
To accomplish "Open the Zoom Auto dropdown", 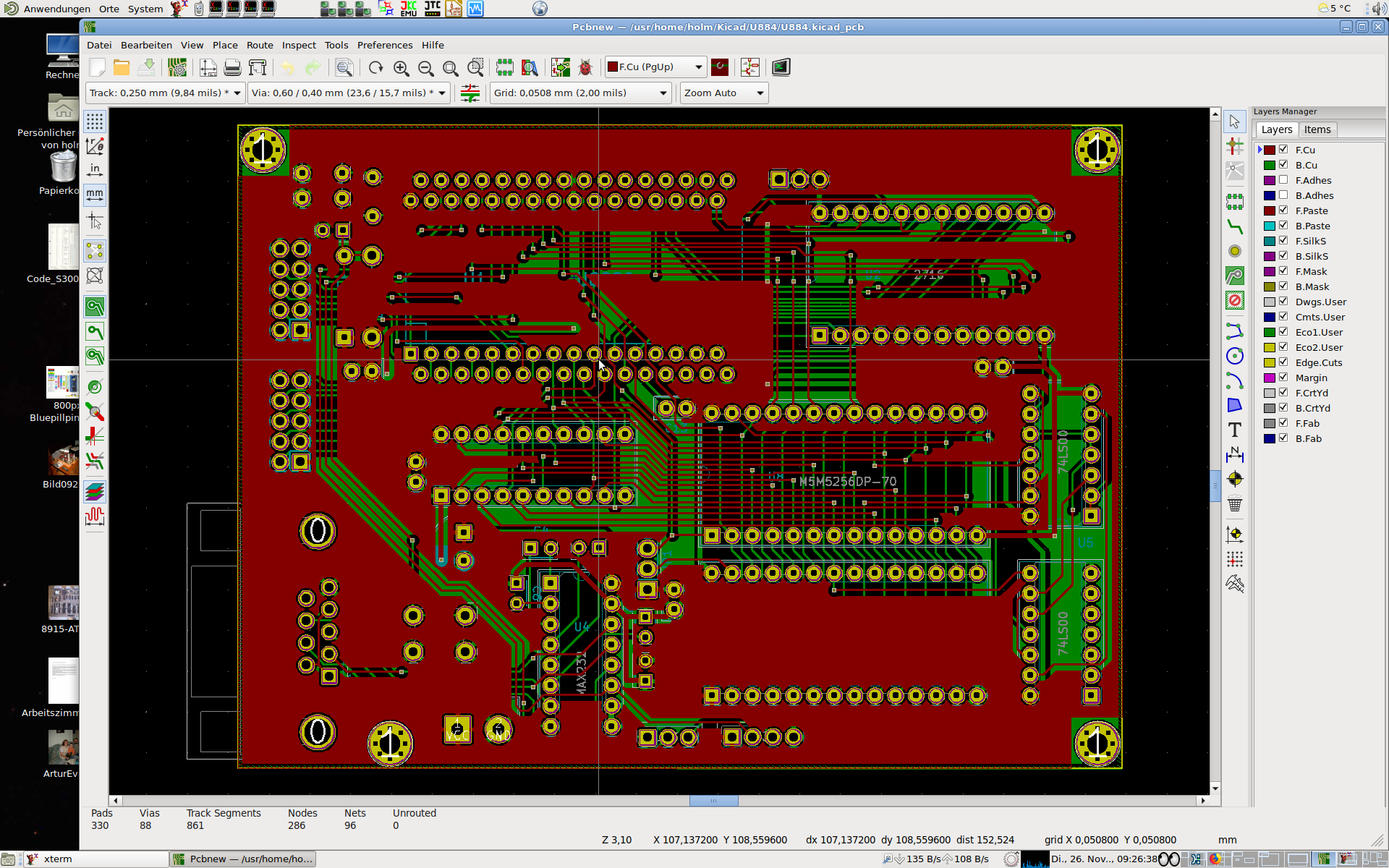I will click(x=723, y=93).
